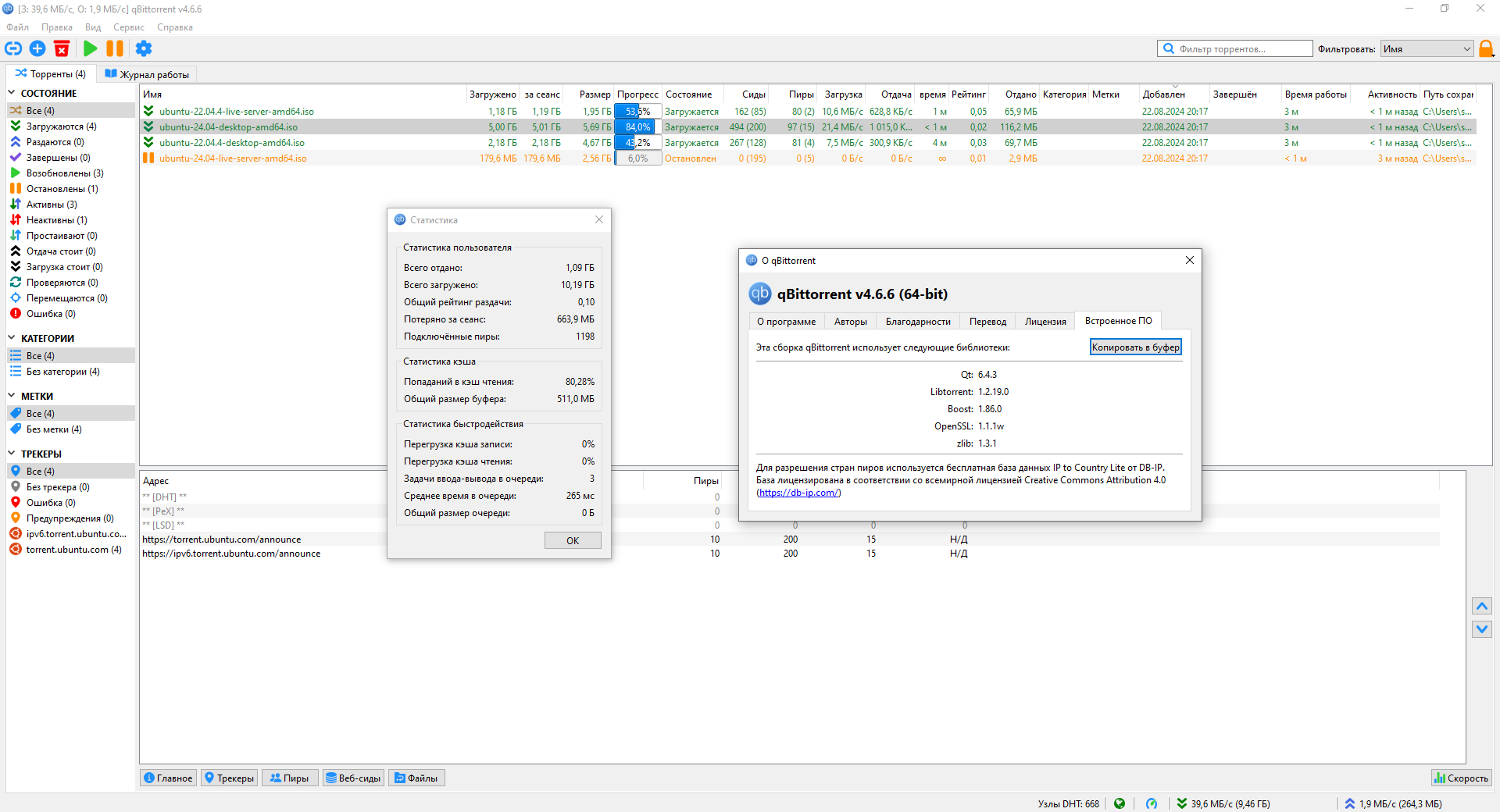This screenshot has height=812, width=1500.
Task: Open the Правка menu
Action: (57, 27)
